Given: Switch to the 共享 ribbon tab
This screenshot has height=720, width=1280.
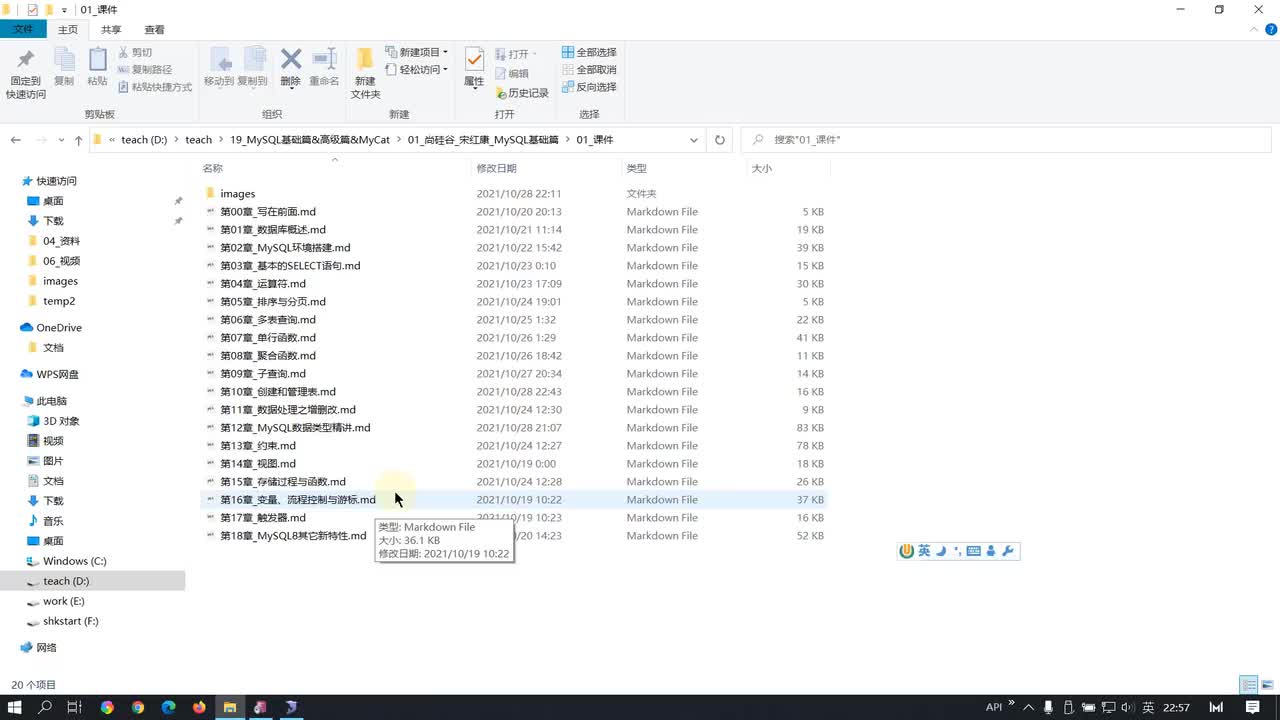Looking at the screenshot, I should [111, 30].
